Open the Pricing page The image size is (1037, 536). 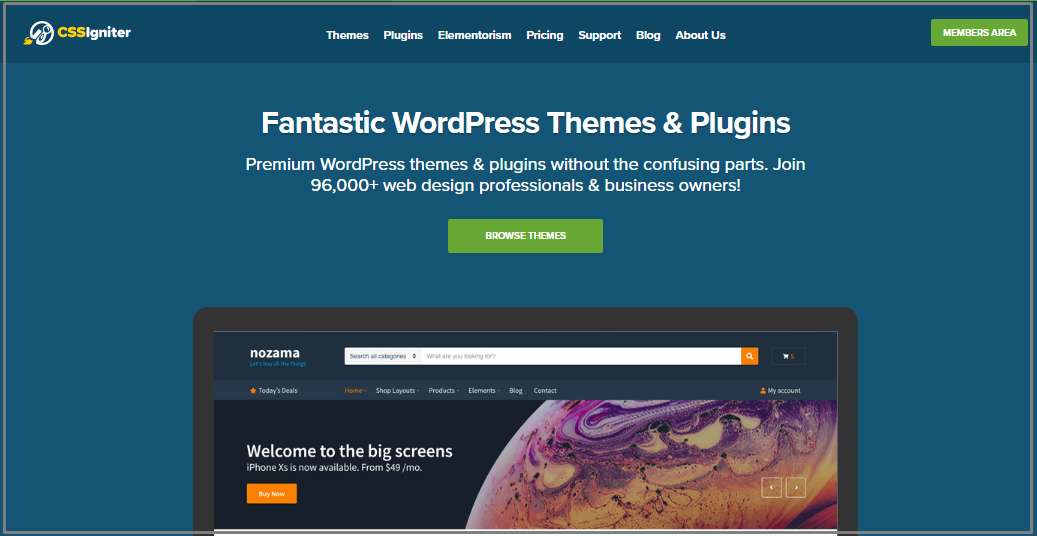[545, 35]
